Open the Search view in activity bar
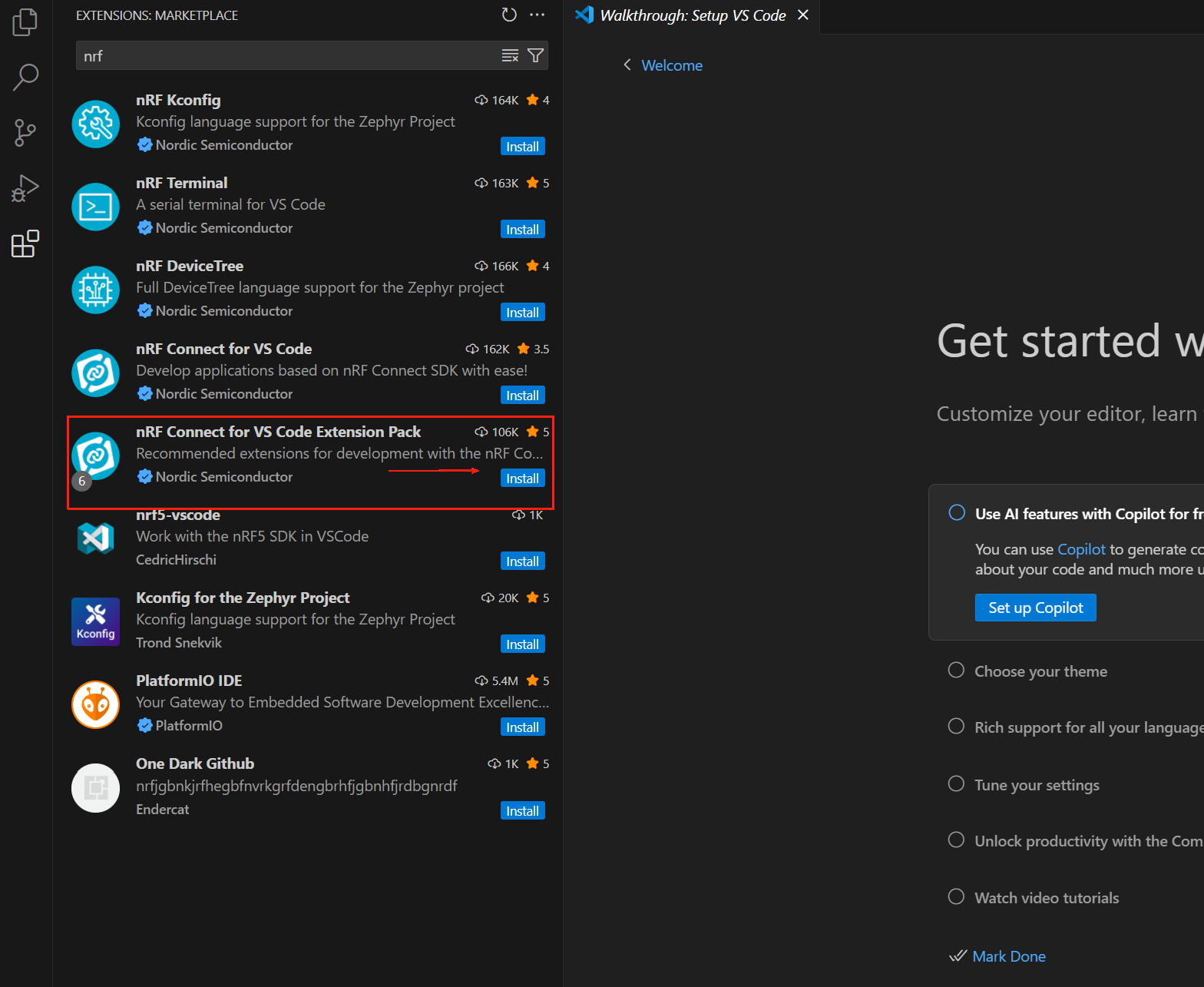Image resolution: width=1204 pixels, height=987 pixels. pos(25,77)
